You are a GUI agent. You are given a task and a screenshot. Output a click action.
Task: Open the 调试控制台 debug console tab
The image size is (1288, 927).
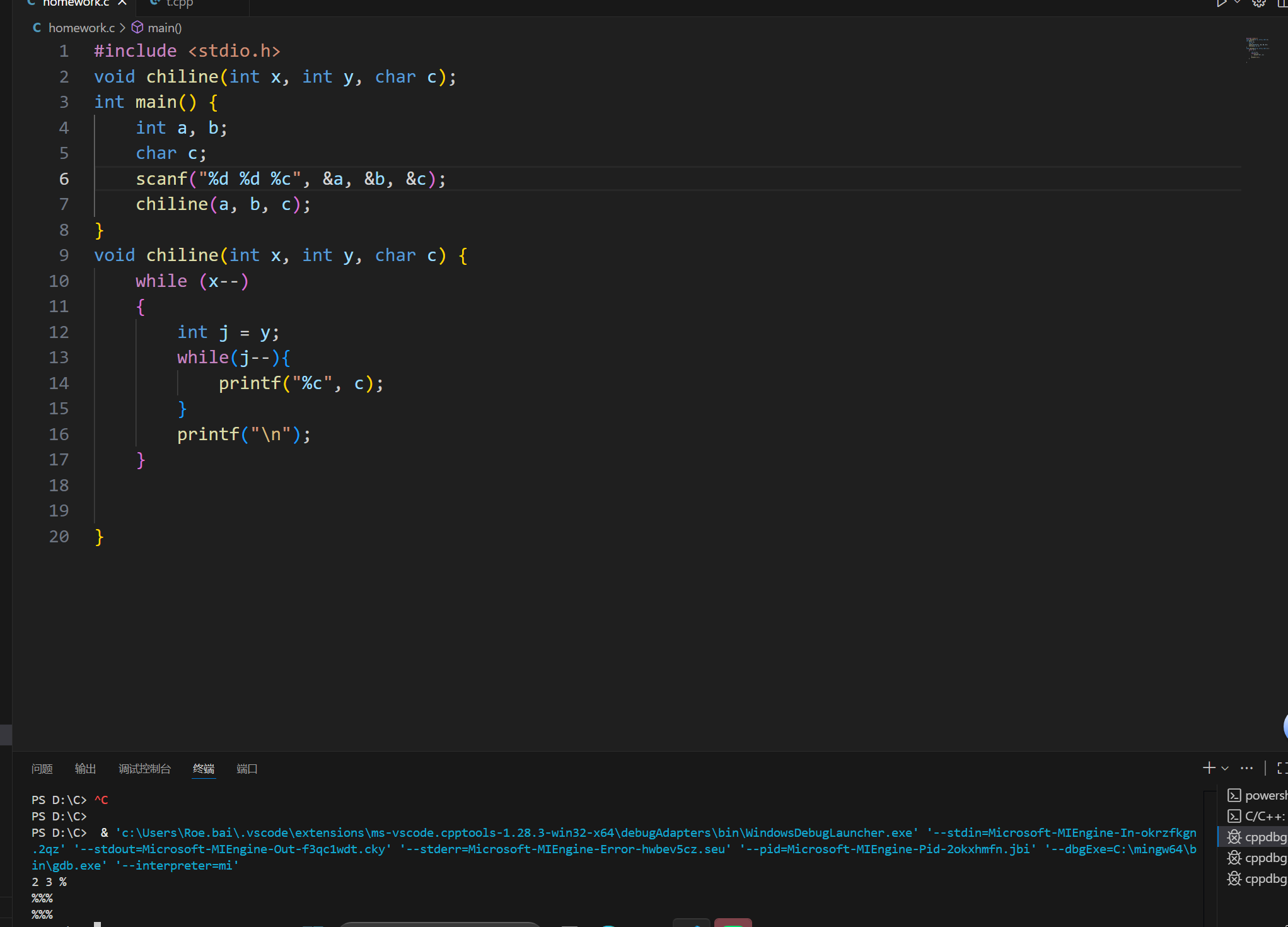(x=144, y=769)
